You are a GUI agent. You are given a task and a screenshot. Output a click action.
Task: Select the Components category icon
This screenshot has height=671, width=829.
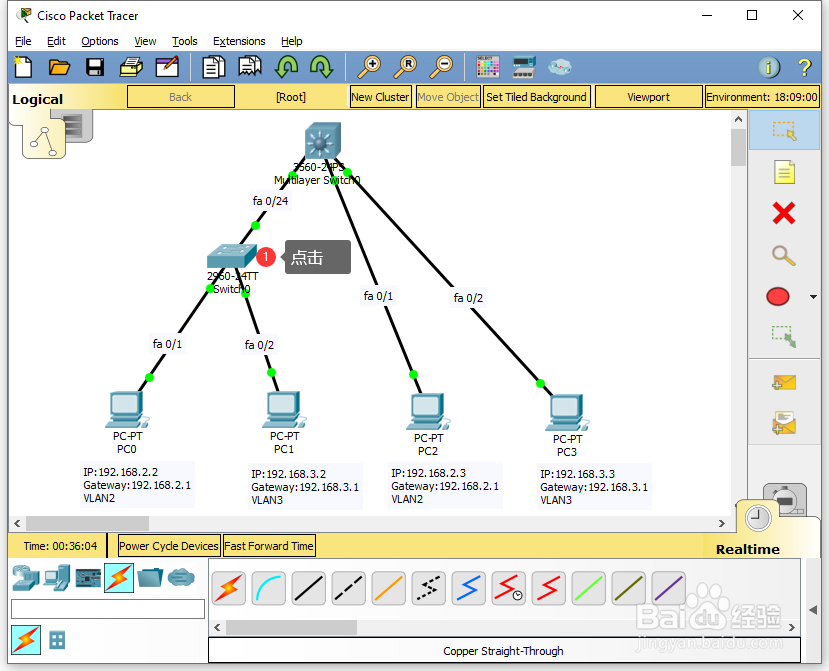tap(88, 578)
